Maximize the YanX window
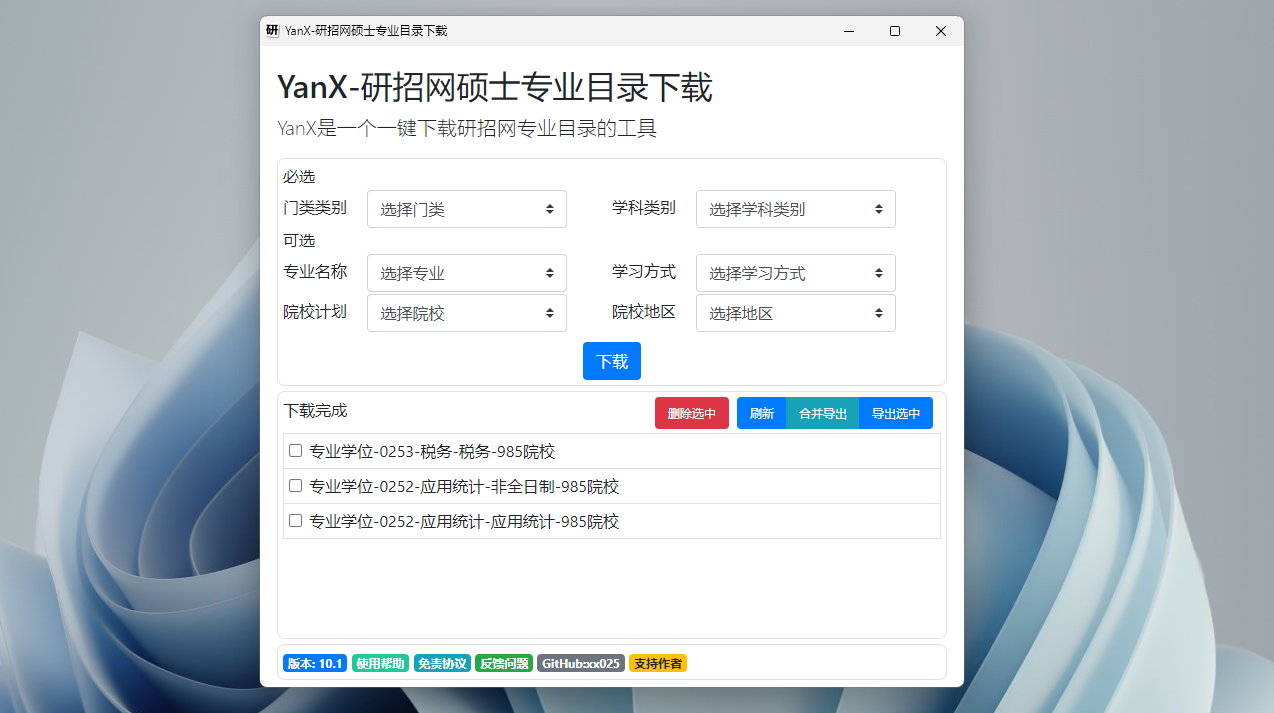The height and width of the screenshot is (713, 1274). click(x=895, y=31)
